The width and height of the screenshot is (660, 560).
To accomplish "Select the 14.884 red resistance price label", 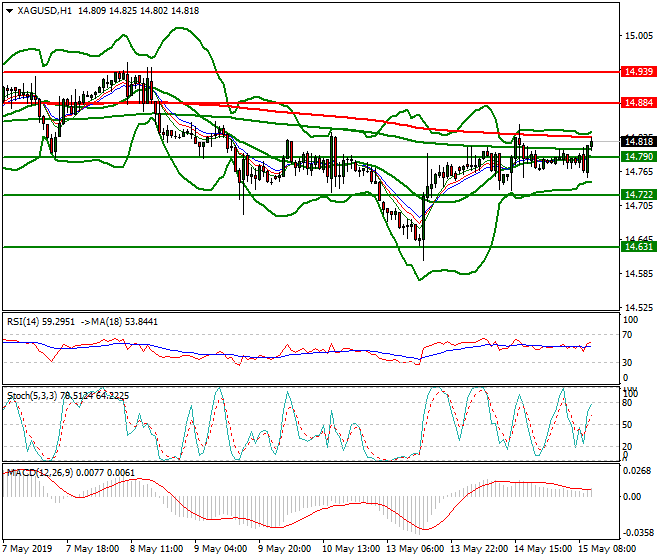I will 639,103.
